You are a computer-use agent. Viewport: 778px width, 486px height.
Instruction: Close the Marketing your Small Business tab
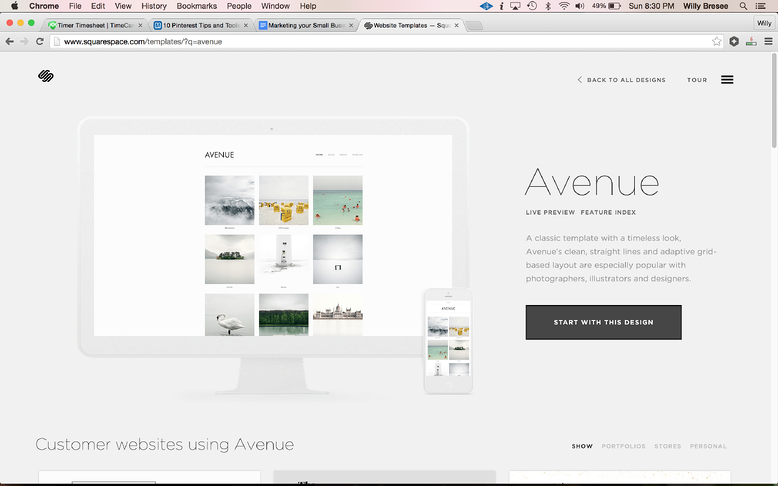pyautogui.click(x=351, y=25)
